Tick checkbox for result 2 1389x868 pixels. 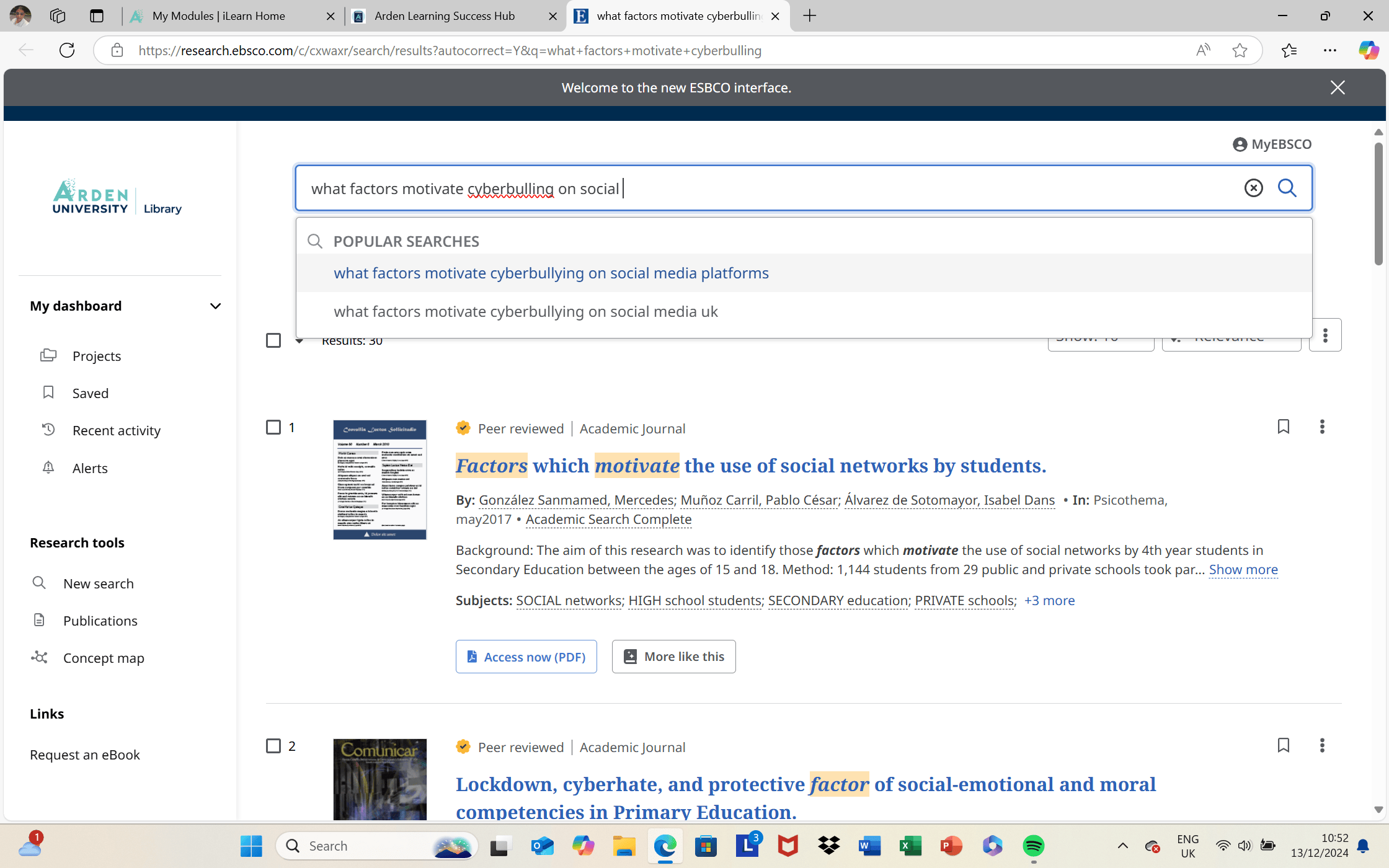[273, 746]
